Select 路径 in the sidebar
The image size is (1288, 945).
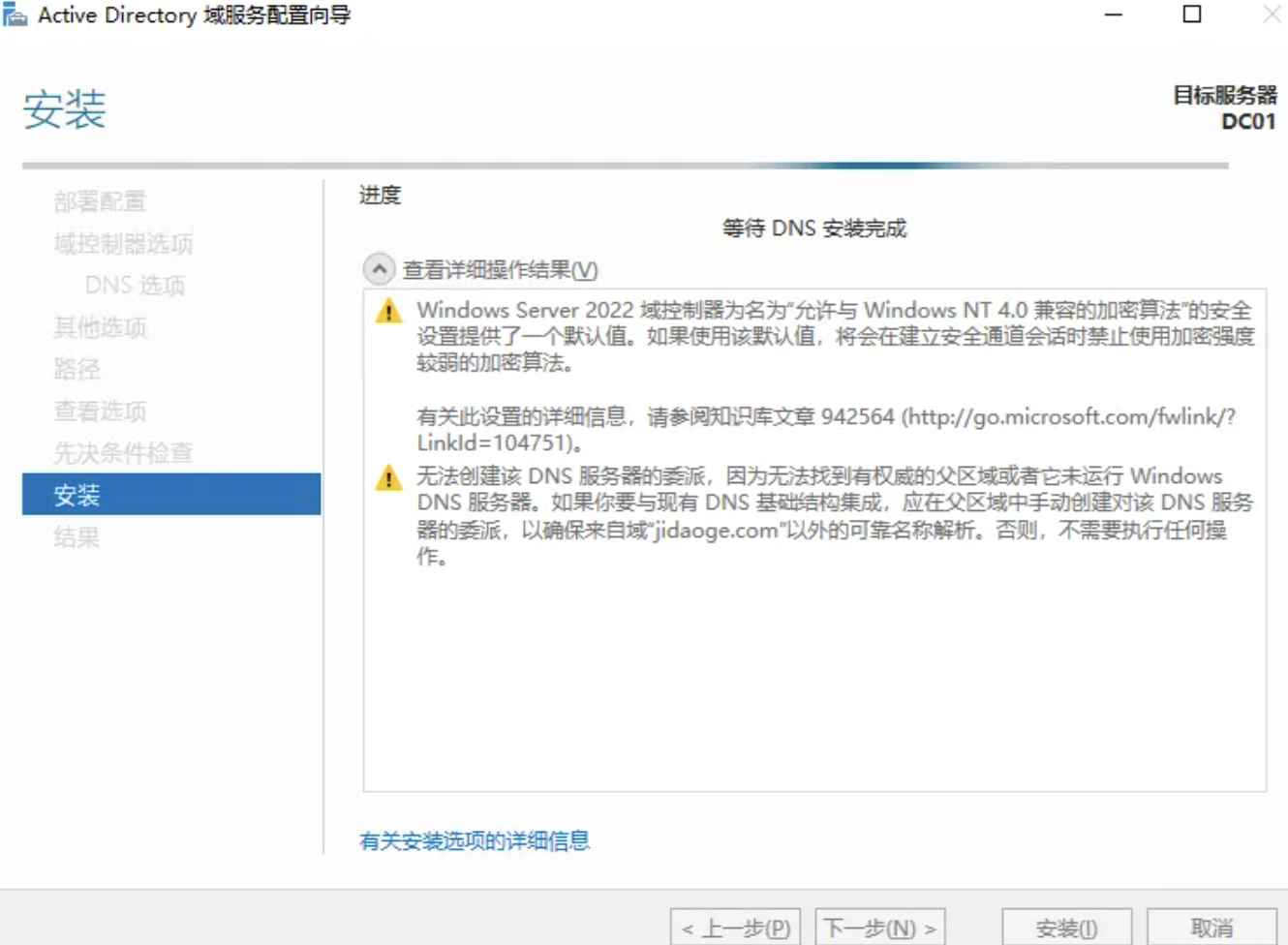click(x=77, y=369)
